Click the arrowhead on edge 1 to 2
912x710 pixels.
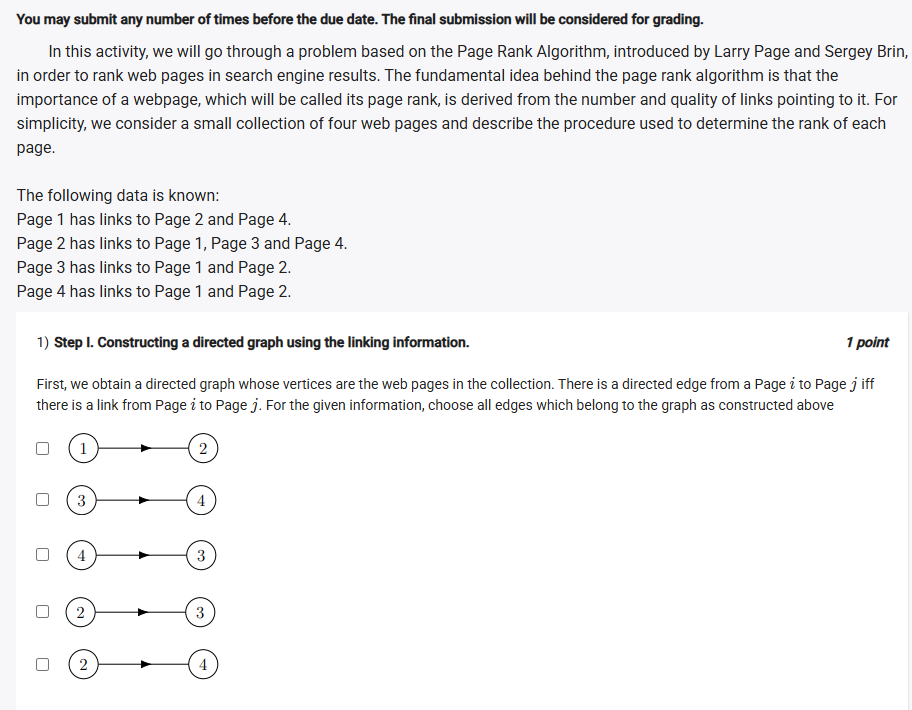pos(146,449)
